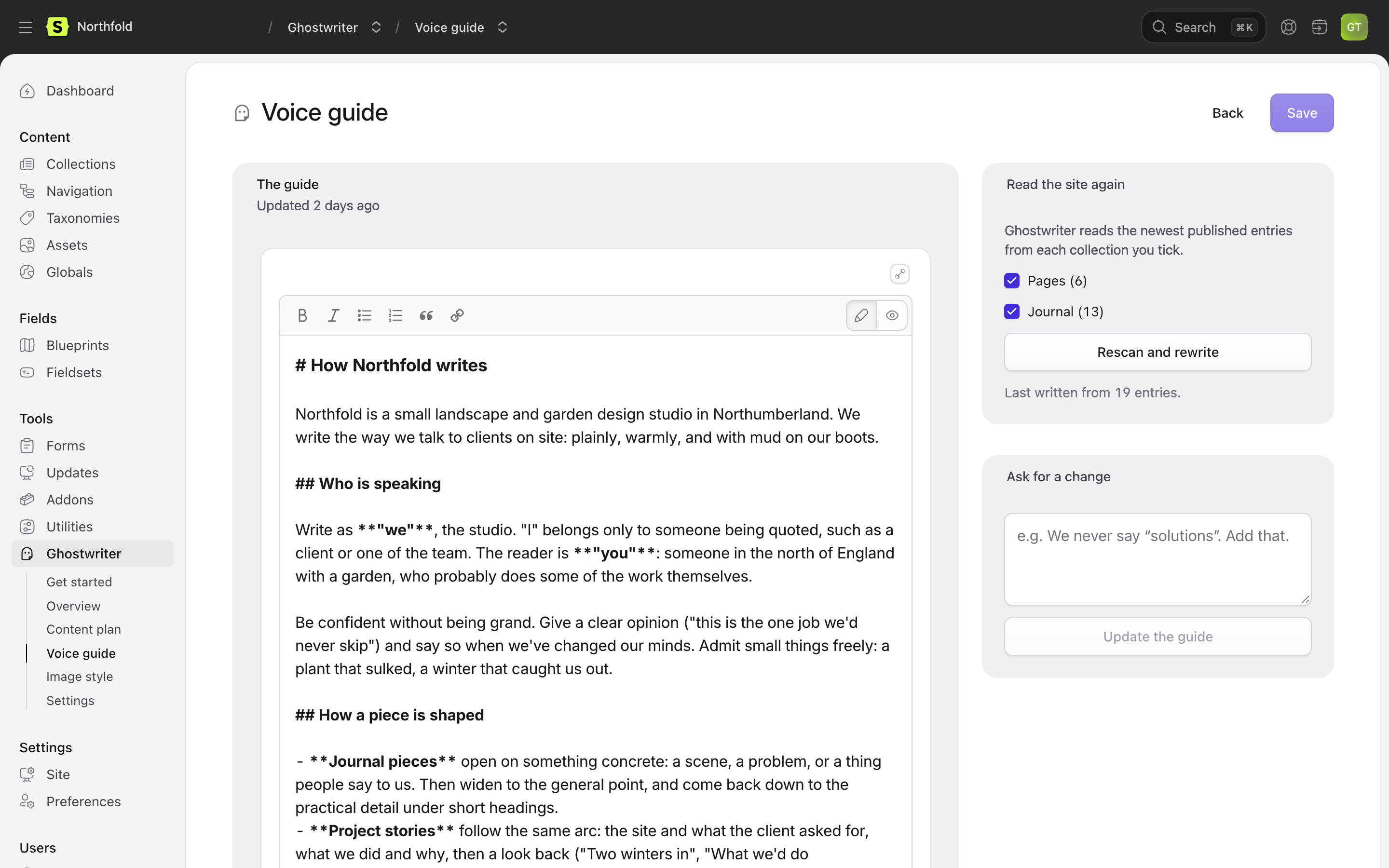Apply bold formatting in editor toolbar
The width and height of the screenshot is (1389, 868).
[x=302, y=315]
